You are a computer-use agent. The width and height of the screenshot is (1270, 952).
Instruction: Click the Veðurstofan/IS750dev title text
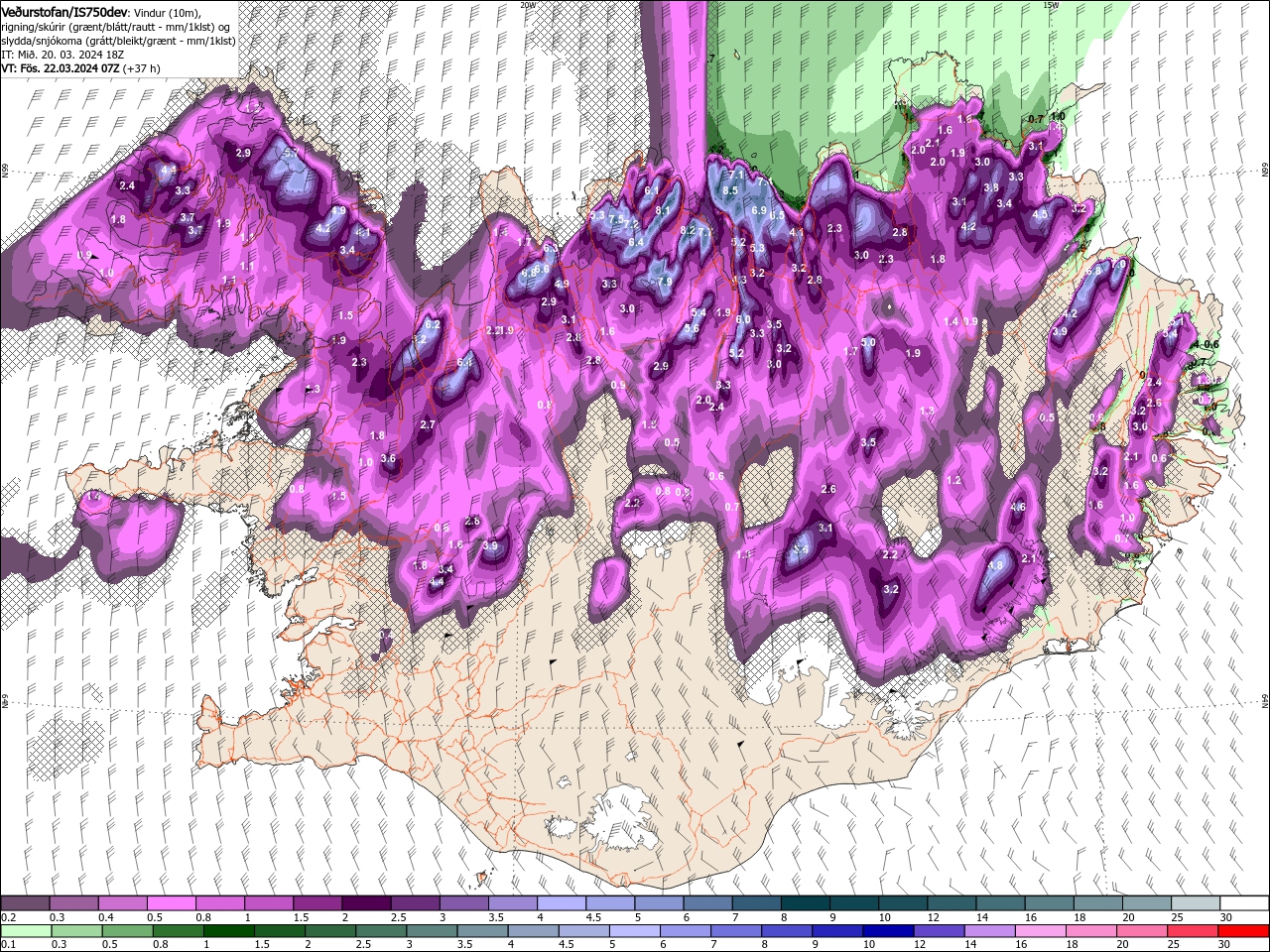point(64,11)
